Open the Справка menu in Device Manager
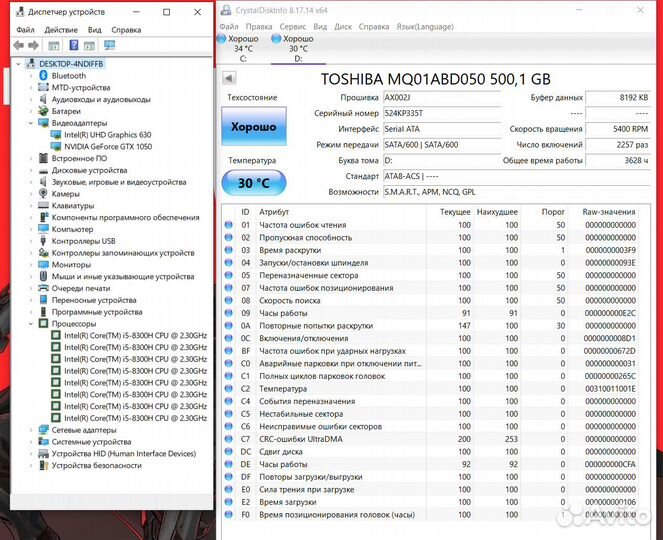The width and height of the screenshot is (663, 540). click(126, 30)
